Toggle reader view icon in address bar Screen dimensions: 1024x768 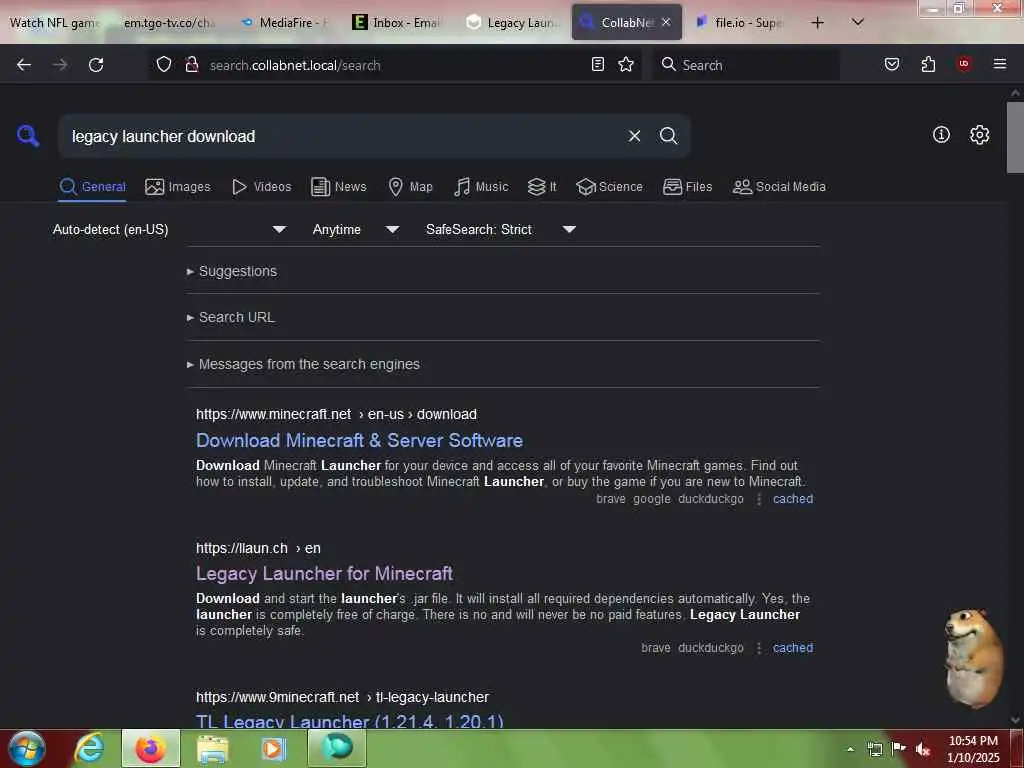pos(598,64)
